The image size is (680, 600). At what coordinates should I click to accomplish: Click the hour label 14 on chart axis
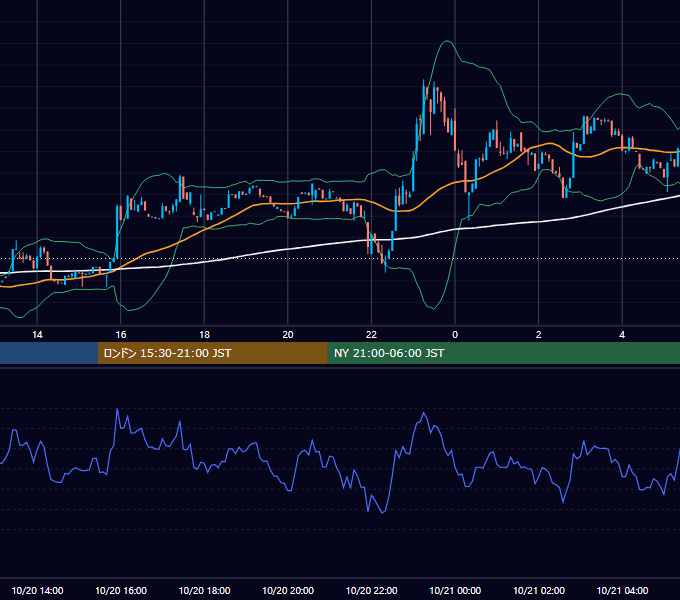(37, 335)
